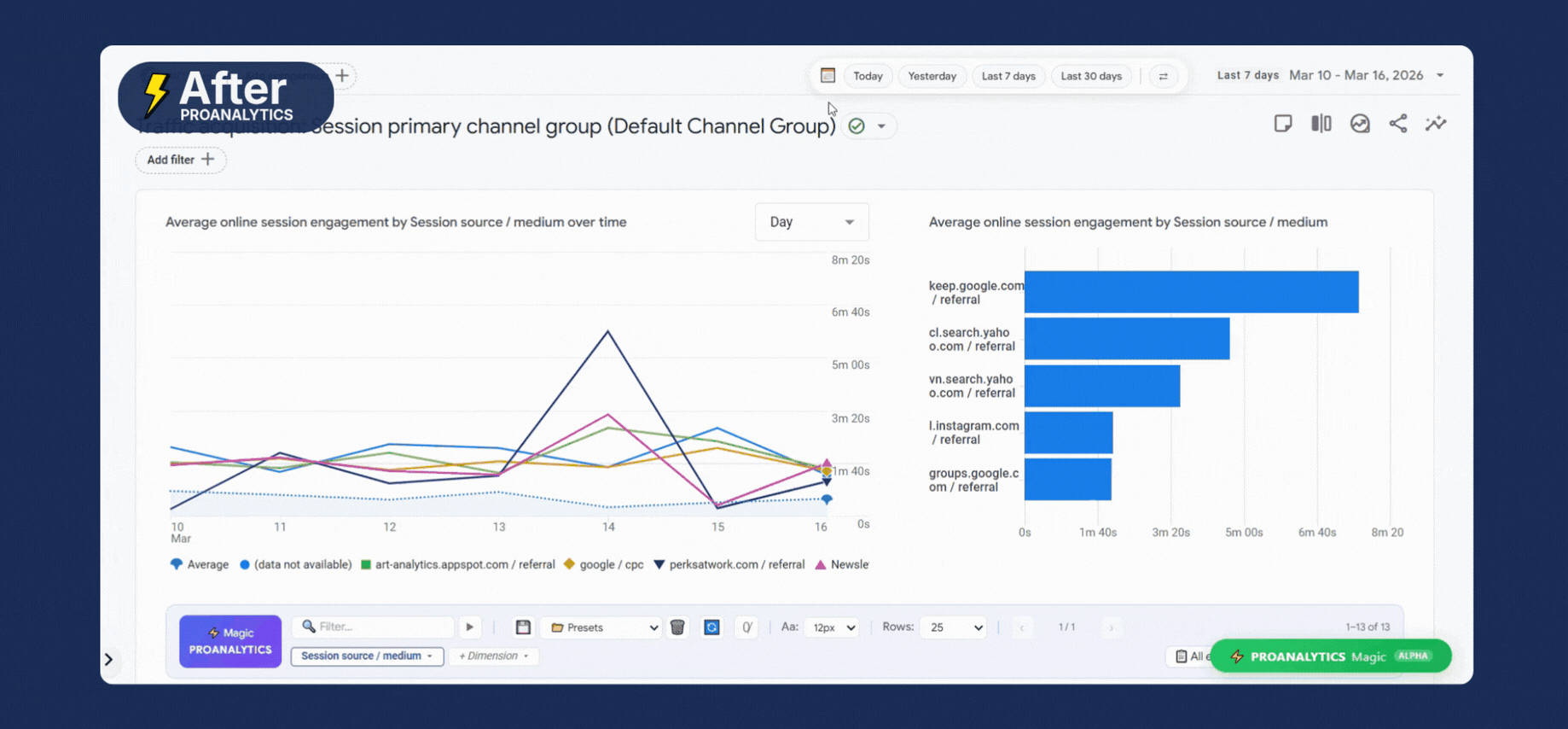
Task: Click the swap date comparison icon
Action: coord(1163,76)
